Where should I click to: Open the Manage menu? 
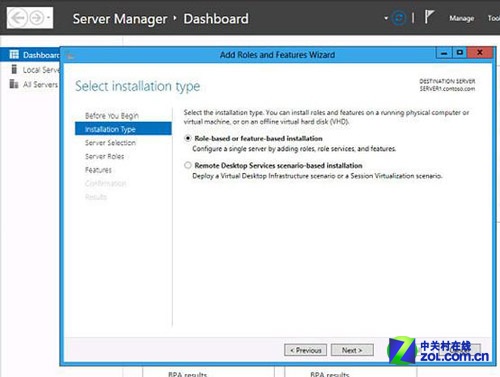(x=461, y=18)
